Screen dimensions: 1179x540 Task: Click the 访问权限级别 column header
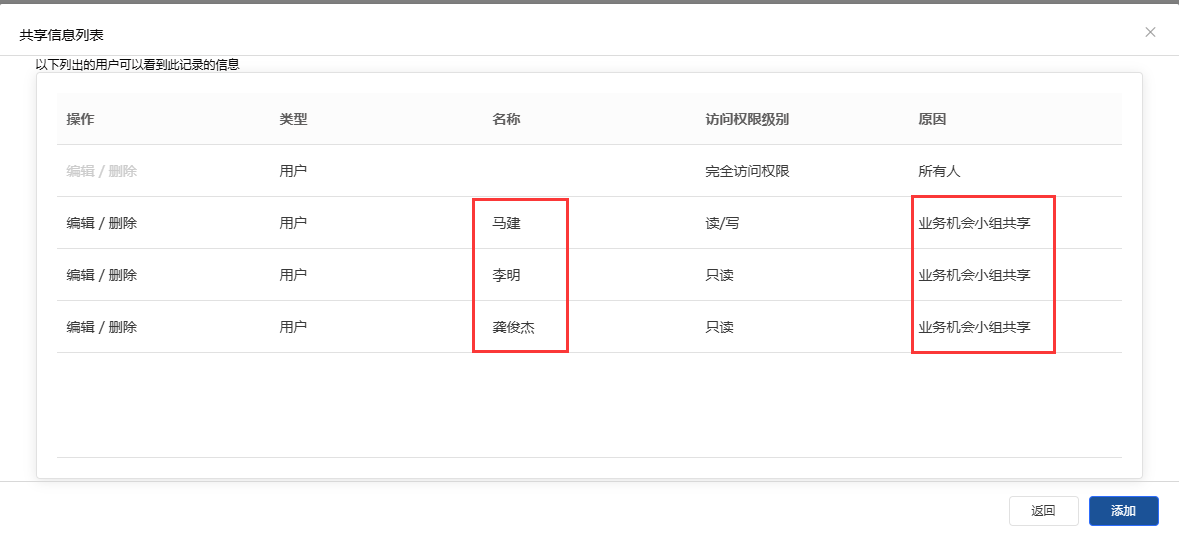747,119
